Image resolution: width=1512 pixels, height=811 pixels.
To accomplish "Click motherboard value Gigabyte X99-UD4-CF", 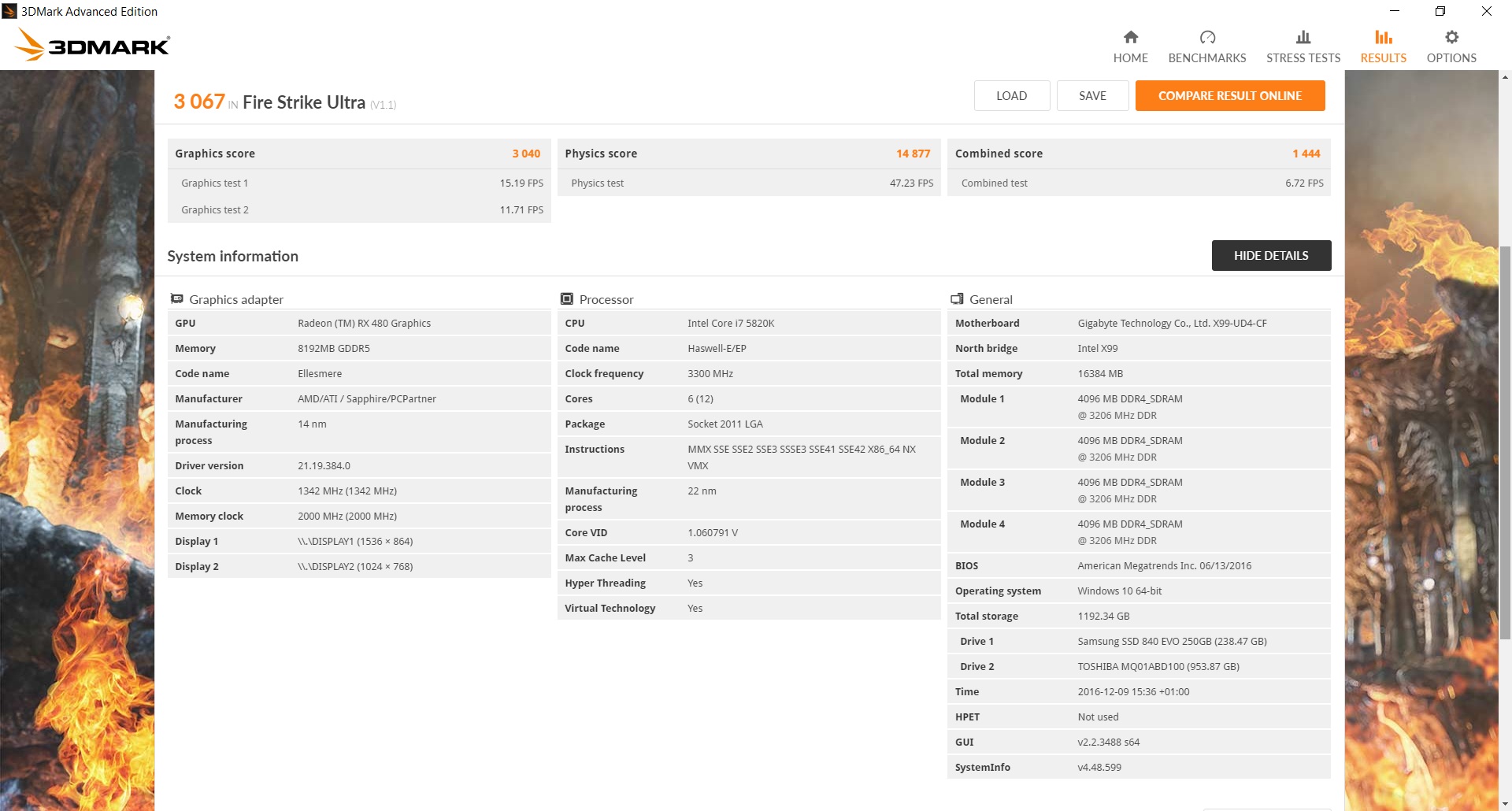I will pos(1172,323).
